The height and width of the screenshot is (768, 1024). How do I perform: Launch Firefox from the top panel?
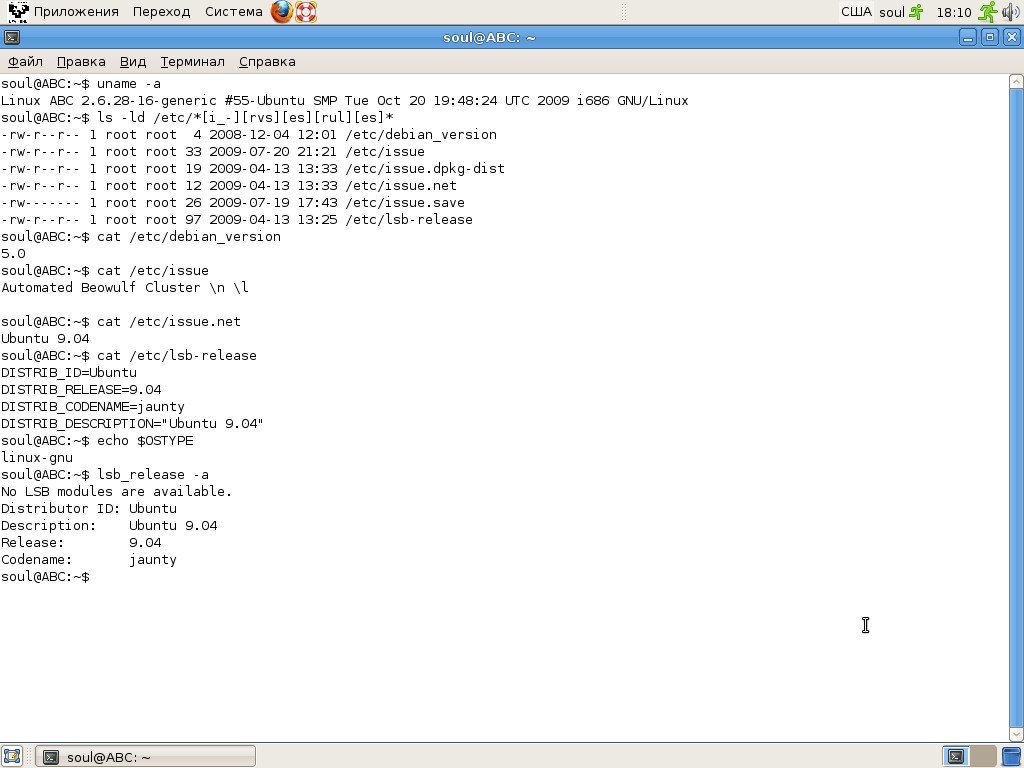point(281,12)
